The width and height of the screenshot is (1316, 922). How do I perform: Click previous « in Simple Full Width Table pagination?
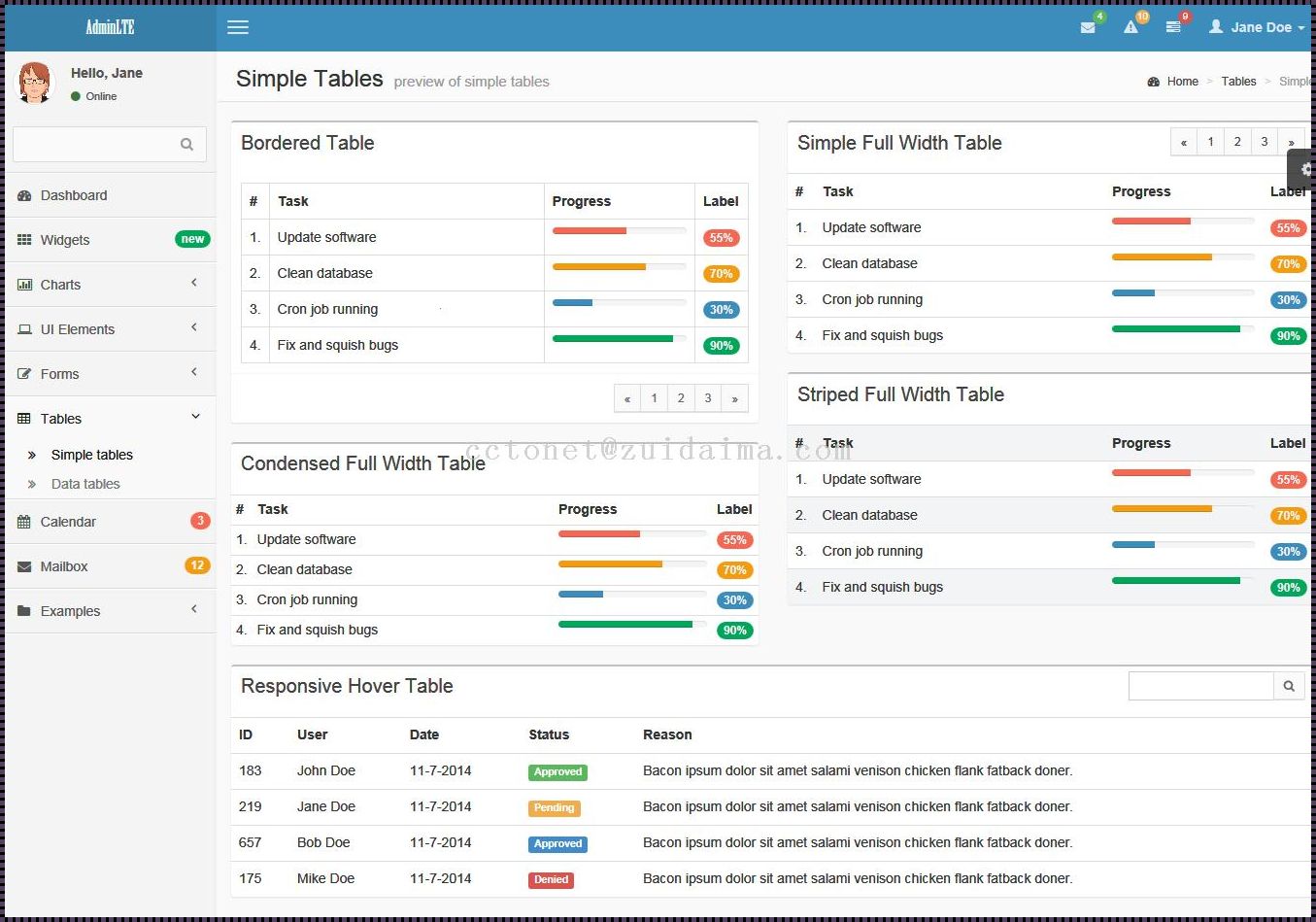(x=1184, y=142)
